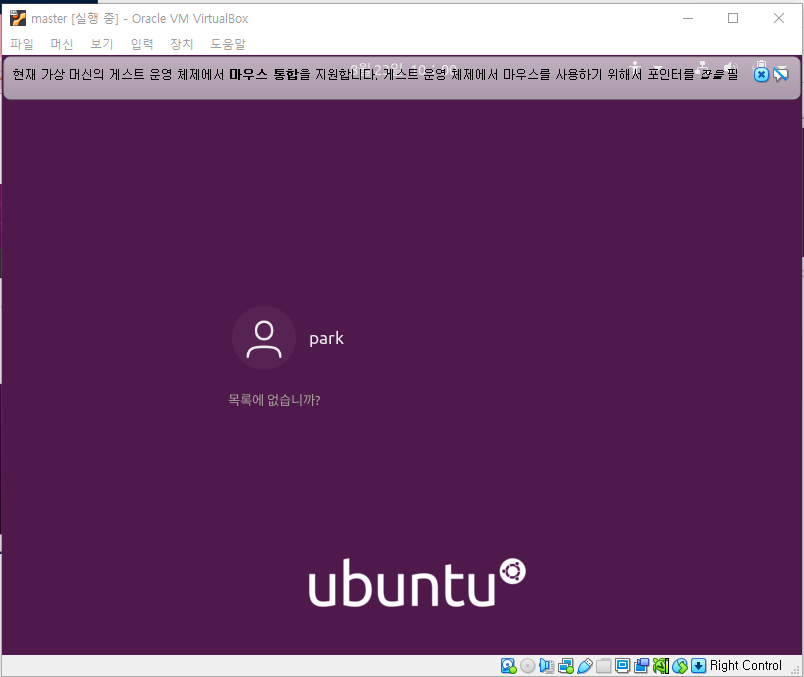Click the hard disk activity status icon
This screenshot has width=804, height=677.
[x=509, y=666]
